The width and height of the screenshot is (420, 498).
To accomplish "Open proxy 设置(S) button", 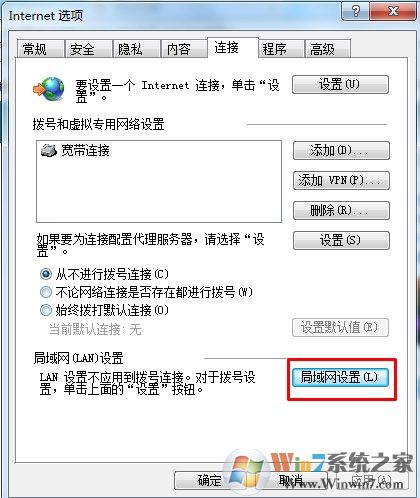I will [x=341, y=240].
